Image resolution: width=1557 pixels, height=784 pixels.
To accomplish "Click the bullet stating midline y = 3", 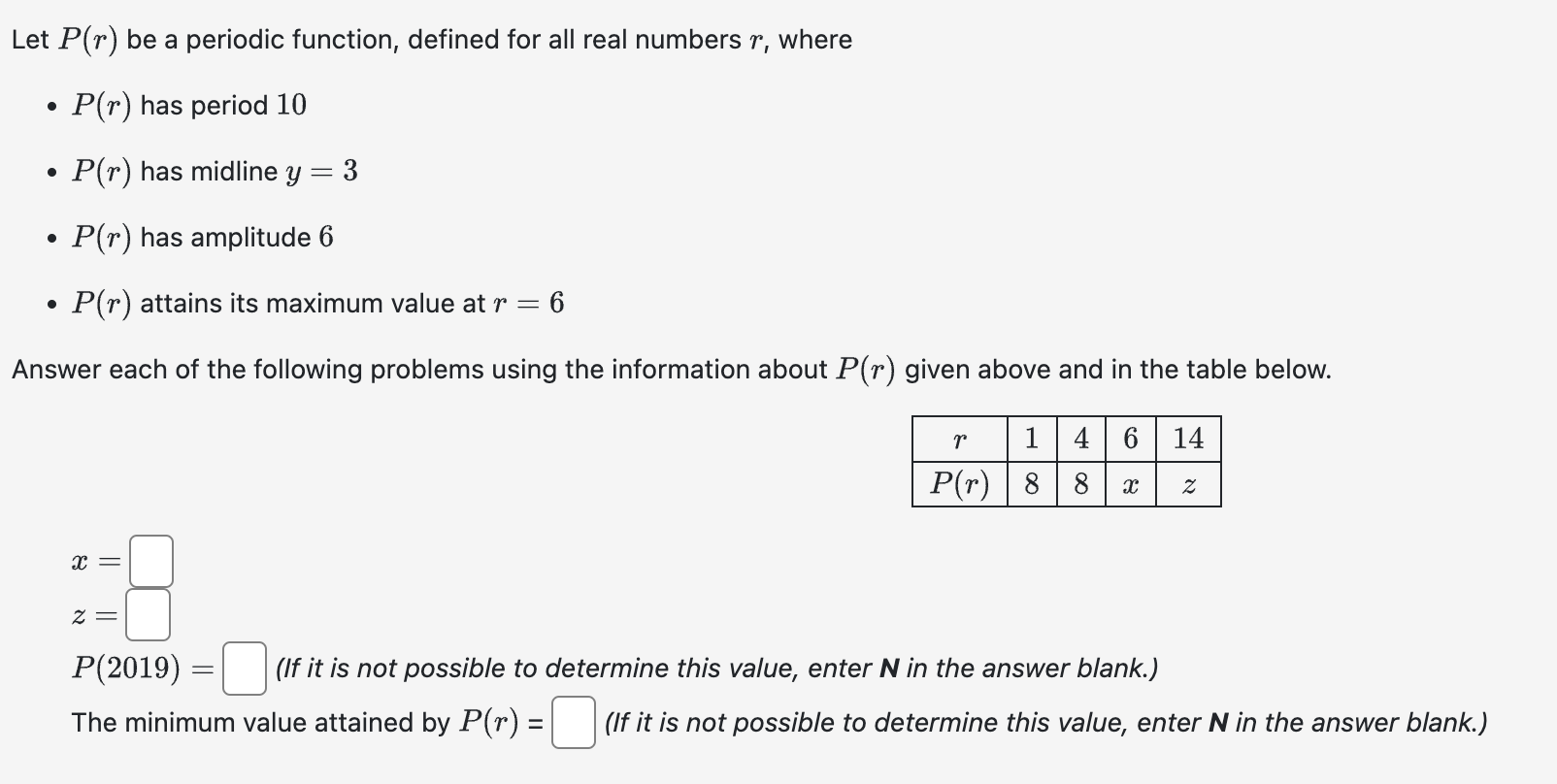I will click(214, 172).
